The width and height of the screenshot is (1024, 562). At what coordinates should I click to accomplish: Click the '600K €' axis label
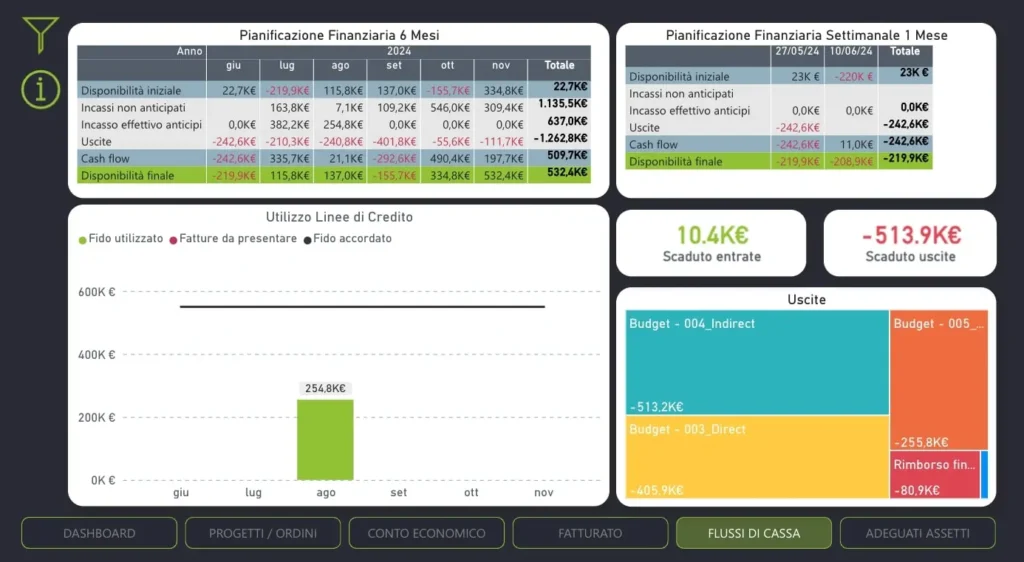(x=97, y=292)
